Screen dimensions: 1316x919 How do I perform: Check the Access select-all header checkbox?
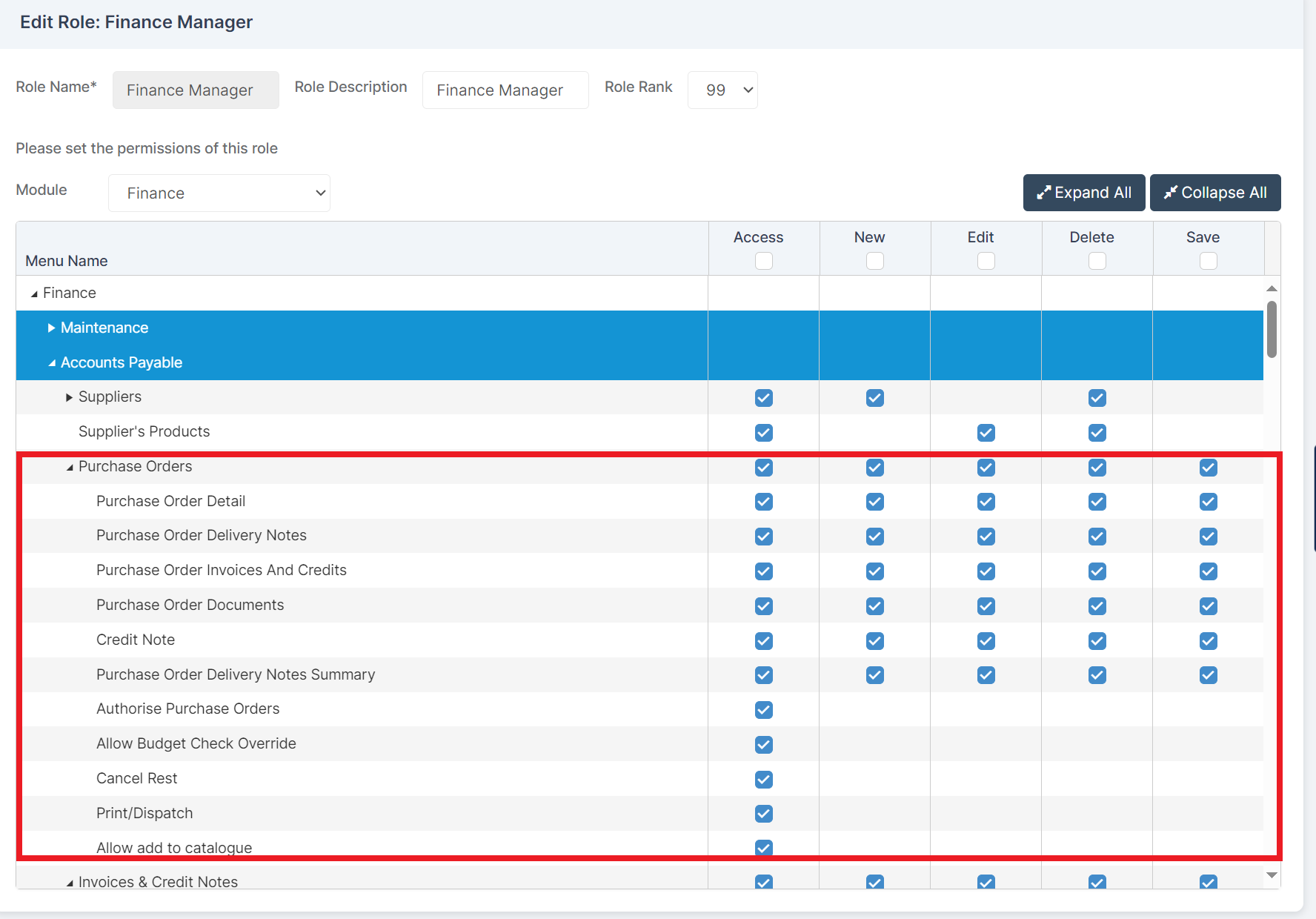pos(763,260)
